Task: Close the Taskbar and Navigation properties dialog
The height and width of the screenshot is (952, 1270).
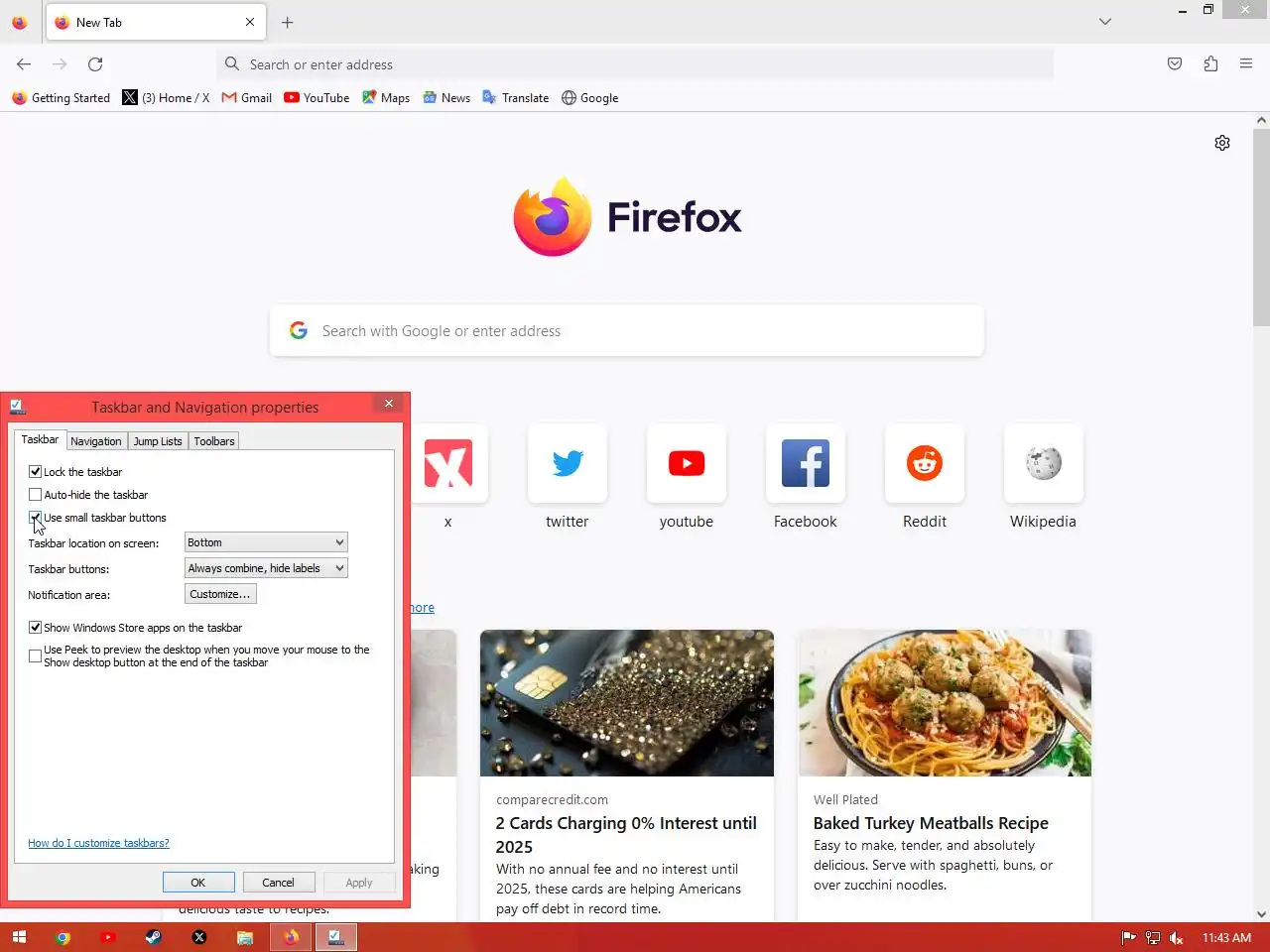Action: (x=389, y=404)
